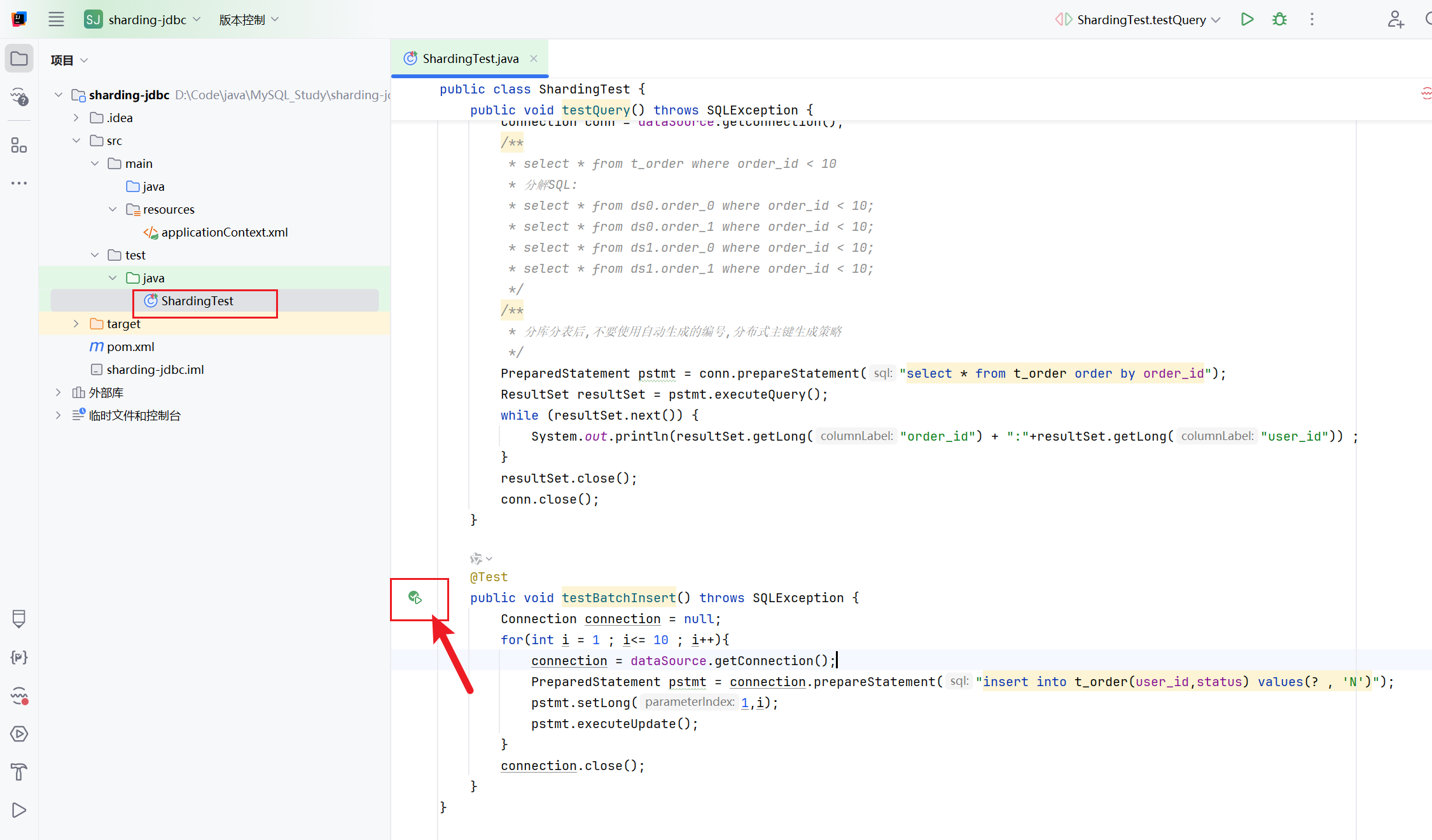
Task: Toggle the Project tool window folder icon
Action: [19, 59]
